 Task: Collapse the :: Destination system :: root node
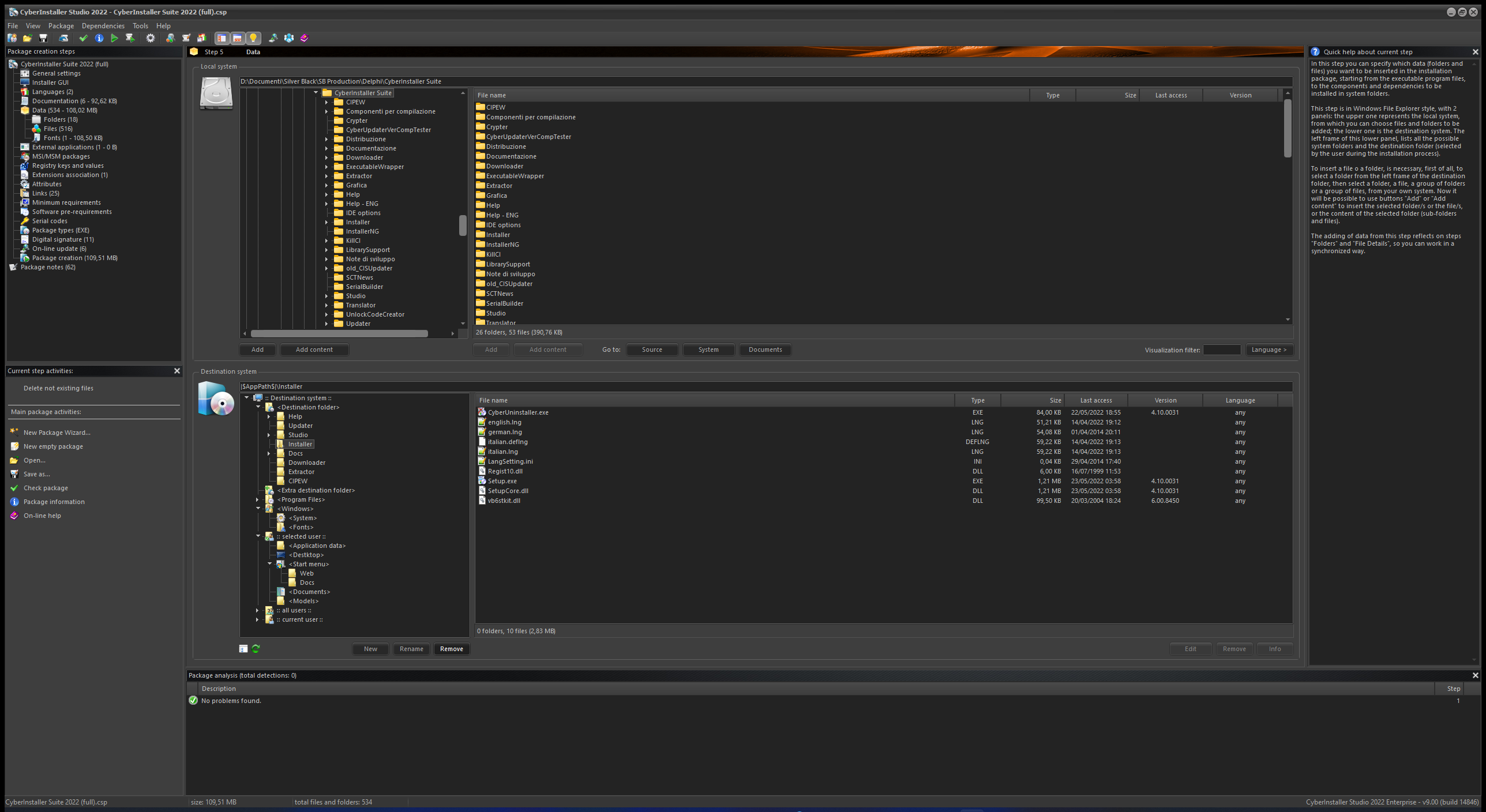[x=246, y=398]
